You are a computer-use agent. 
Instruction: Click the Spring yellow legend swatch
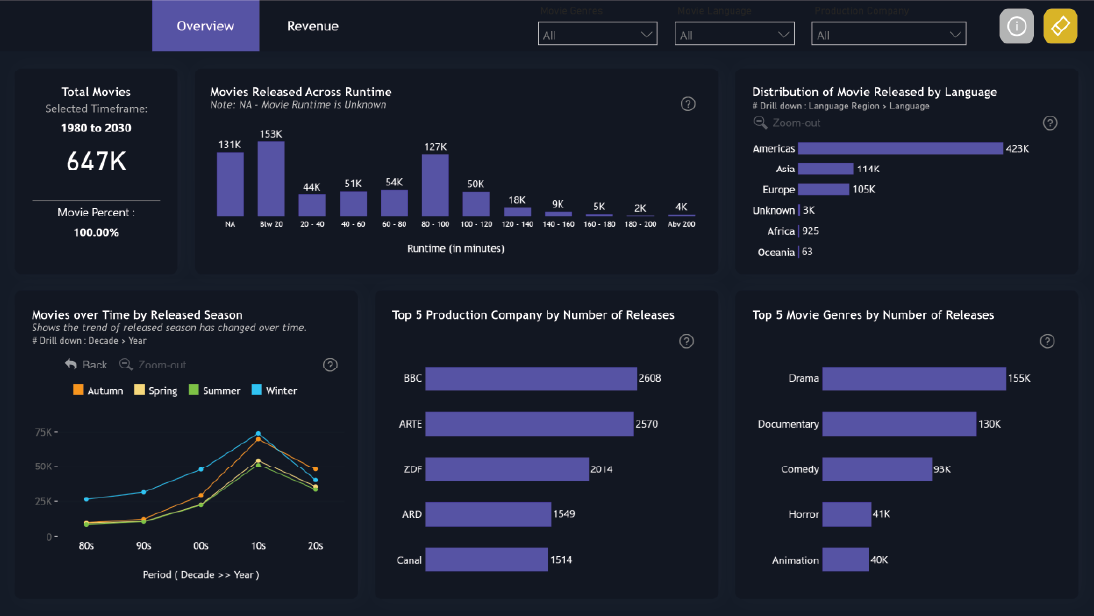tap(141, 391)
